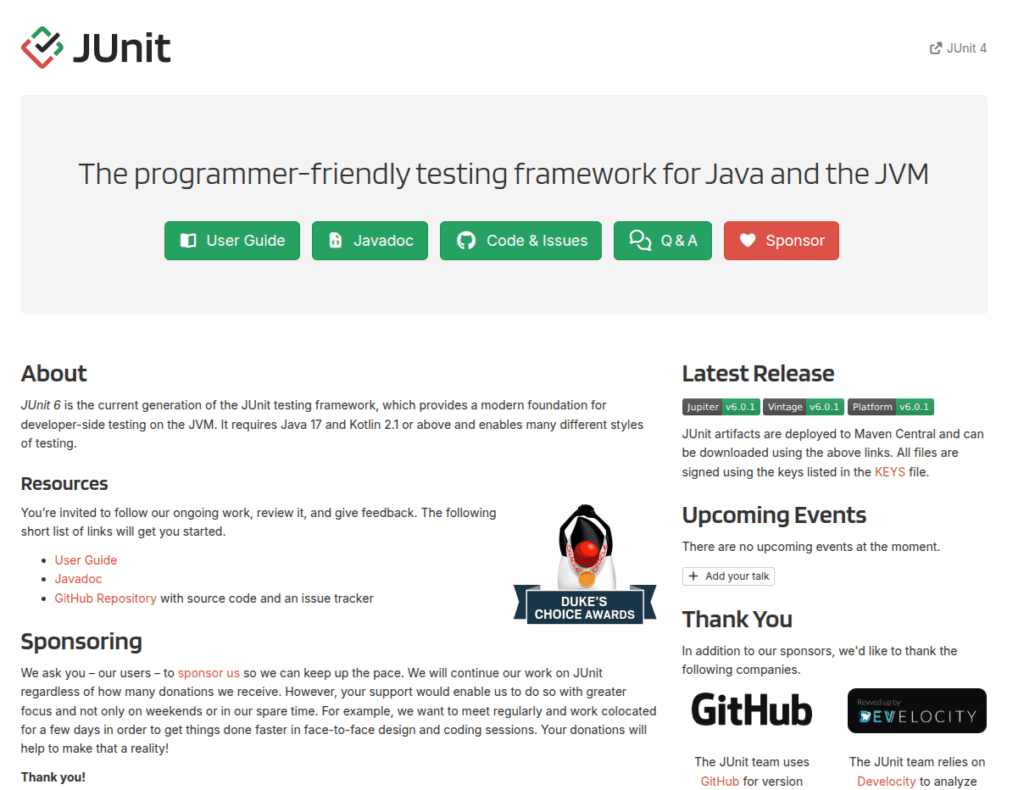Click the Platform v6.0.1 release badge
The width and height of the screenshot is (1024, 790).
pyautogui.click(x=890, y=407)
